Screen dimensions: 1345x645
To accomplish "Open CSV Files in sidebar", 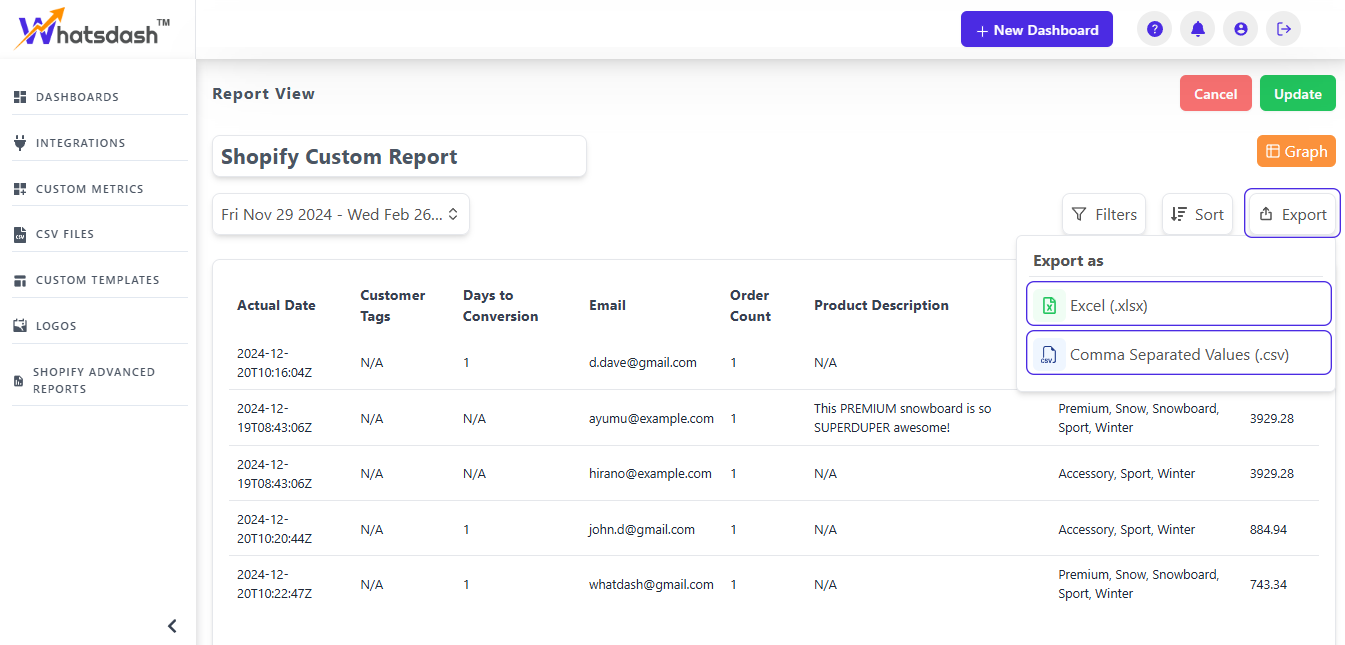I will pyautogui.click(x=65, y=234).
